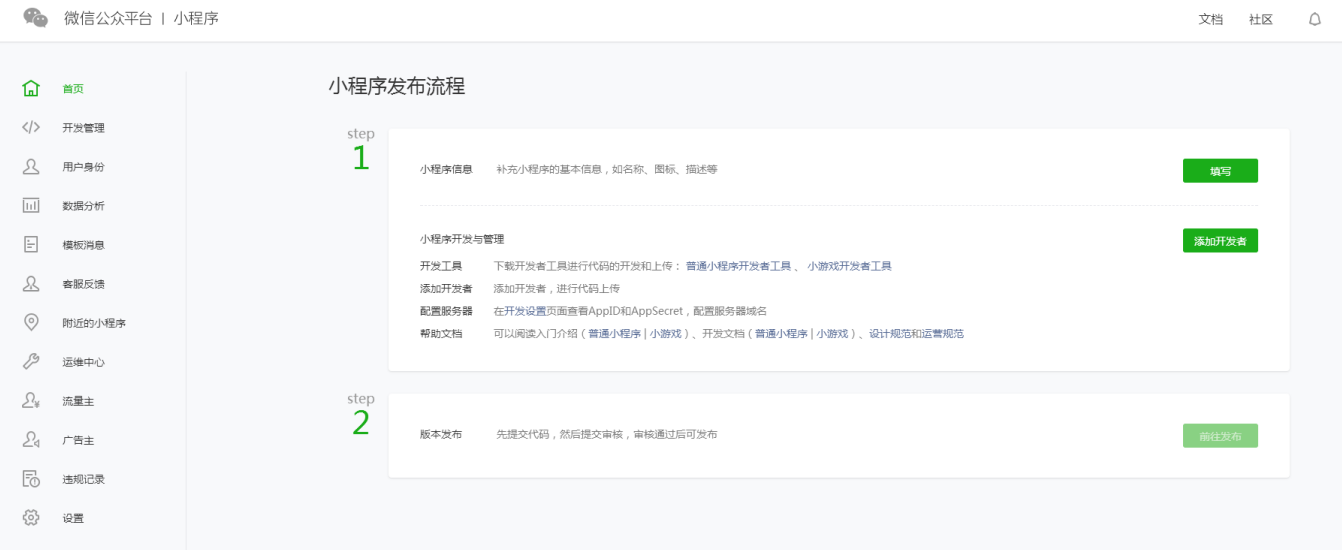The image size is (1342, 550).
Task: Click the 数据分析 bar chart icon
Action: tap(31, 205)
